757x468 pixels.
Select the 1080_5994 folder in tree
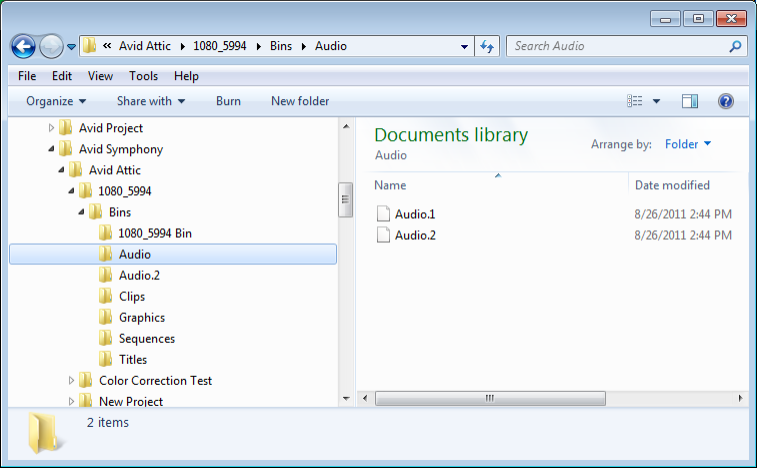[x=125, y=191]
